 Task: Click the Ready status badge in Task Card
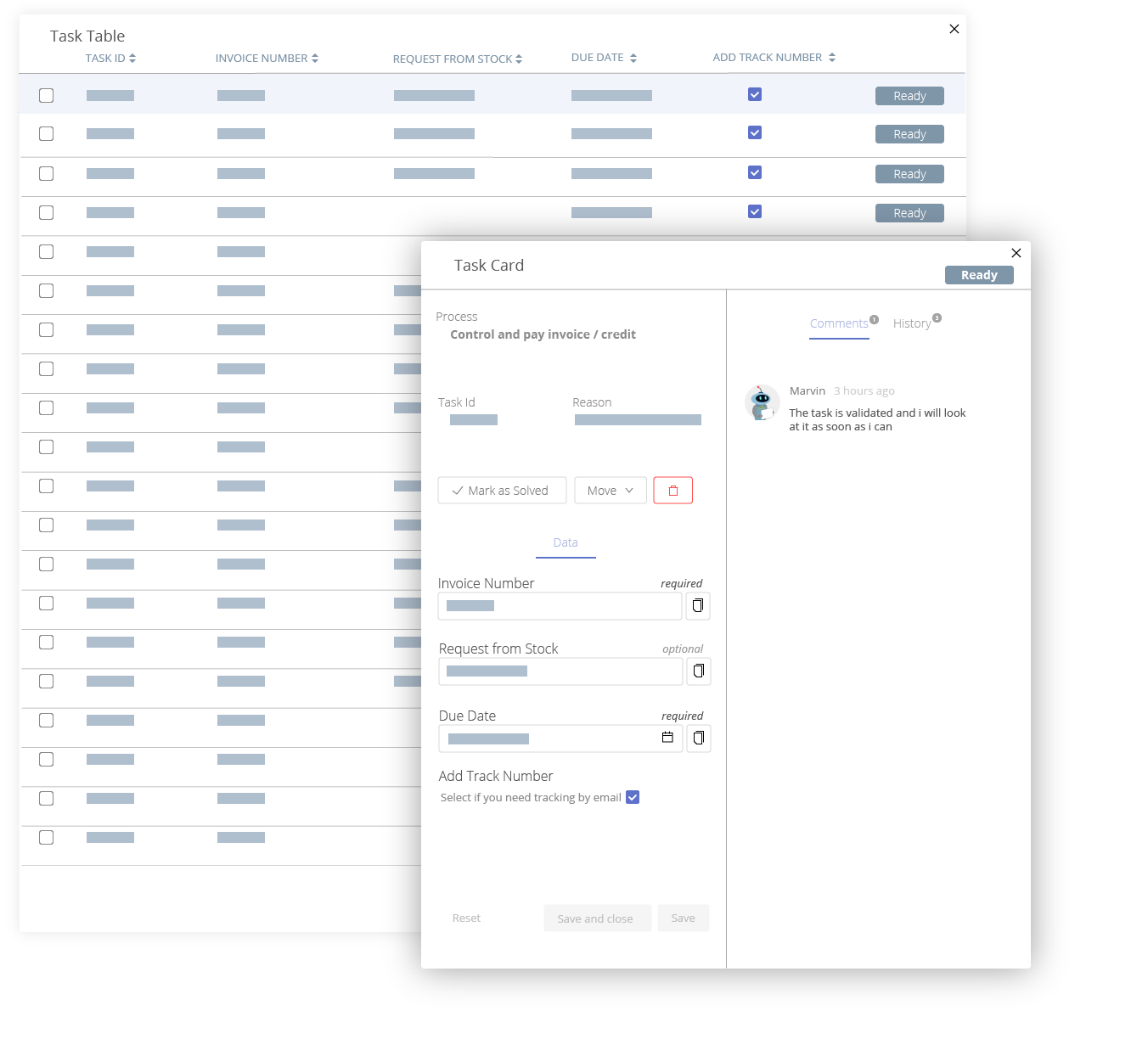pos(979,275)
